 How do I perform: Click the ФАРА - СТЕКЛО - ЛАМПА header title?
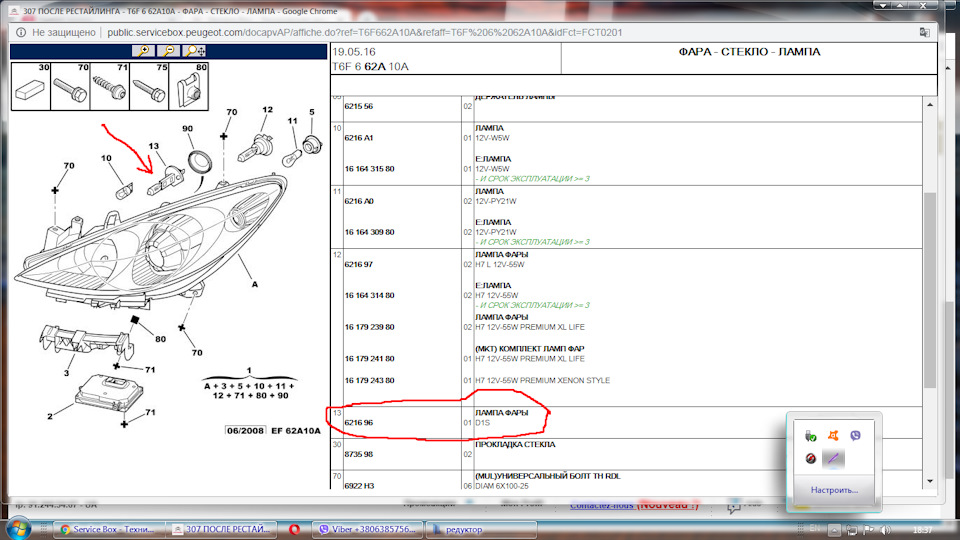[749, 52]
